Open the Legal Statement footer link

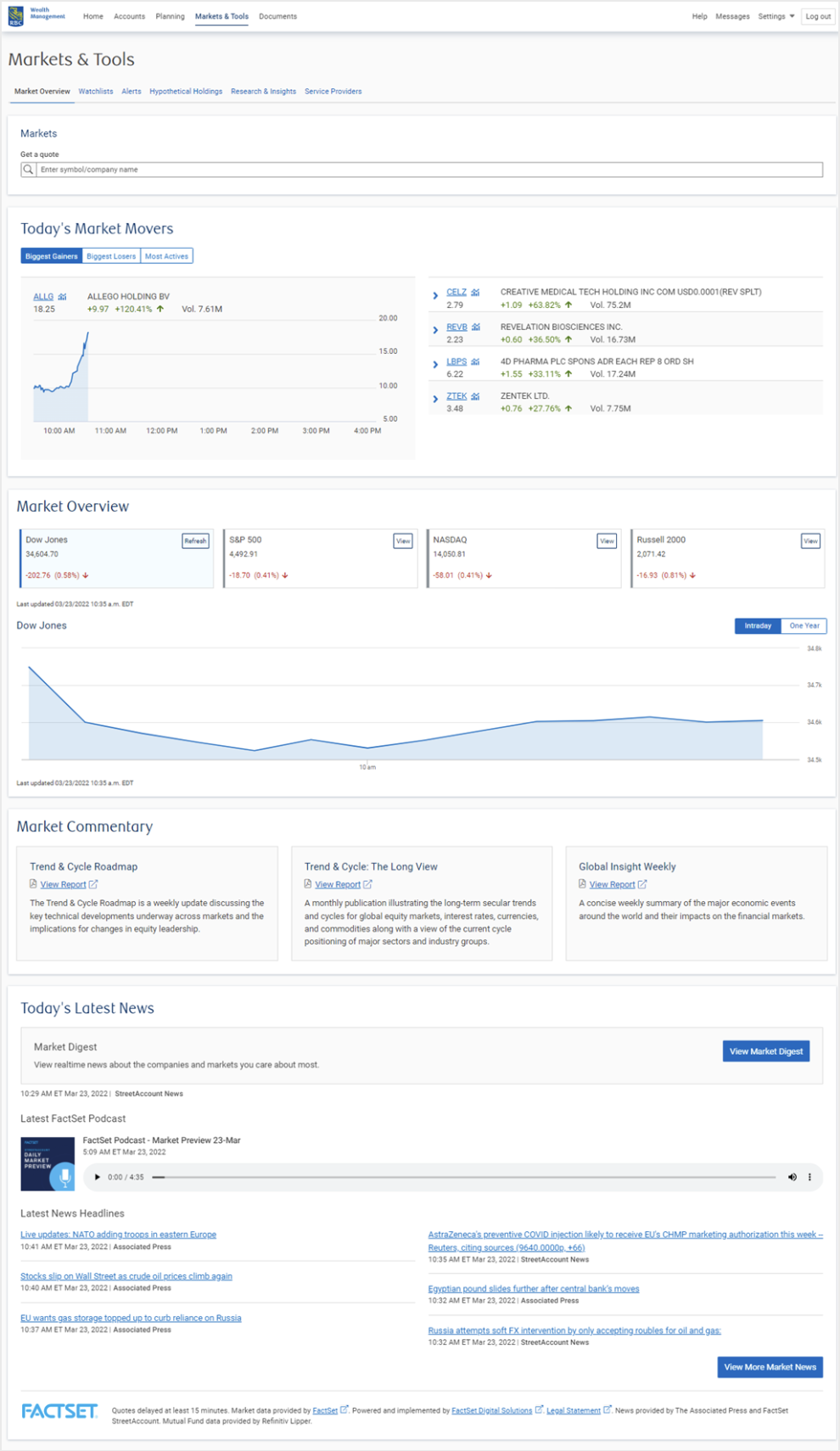click(x=574, y=1410)
